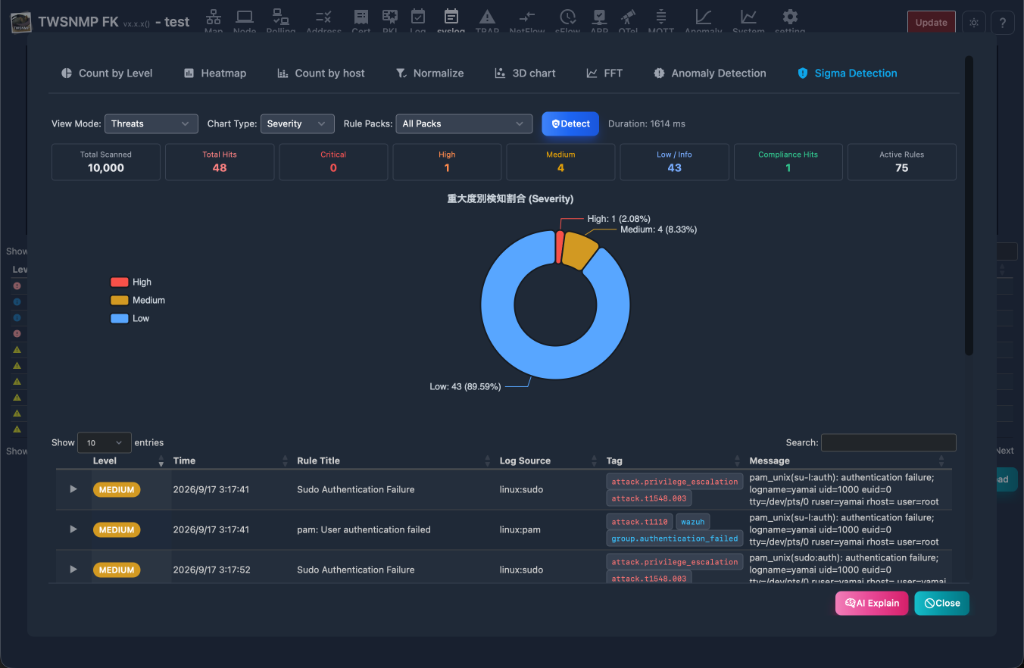Toggle the High series in chart legend
The image size is (1024, 668).
(131, 282)
